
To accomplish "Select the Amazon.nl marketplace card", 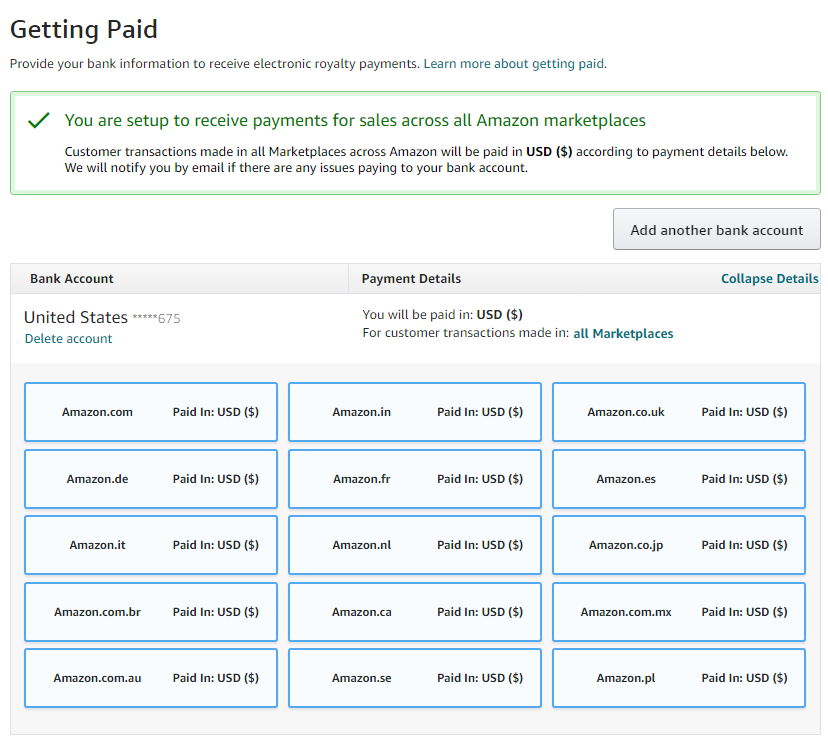I will tap(415, 545).
